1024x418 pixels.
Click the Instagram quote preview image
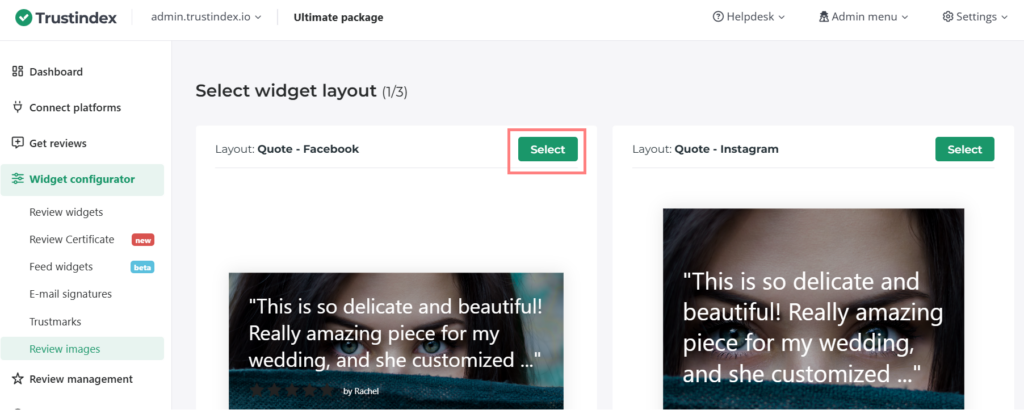pyautogui.click(x=813, y=310)
